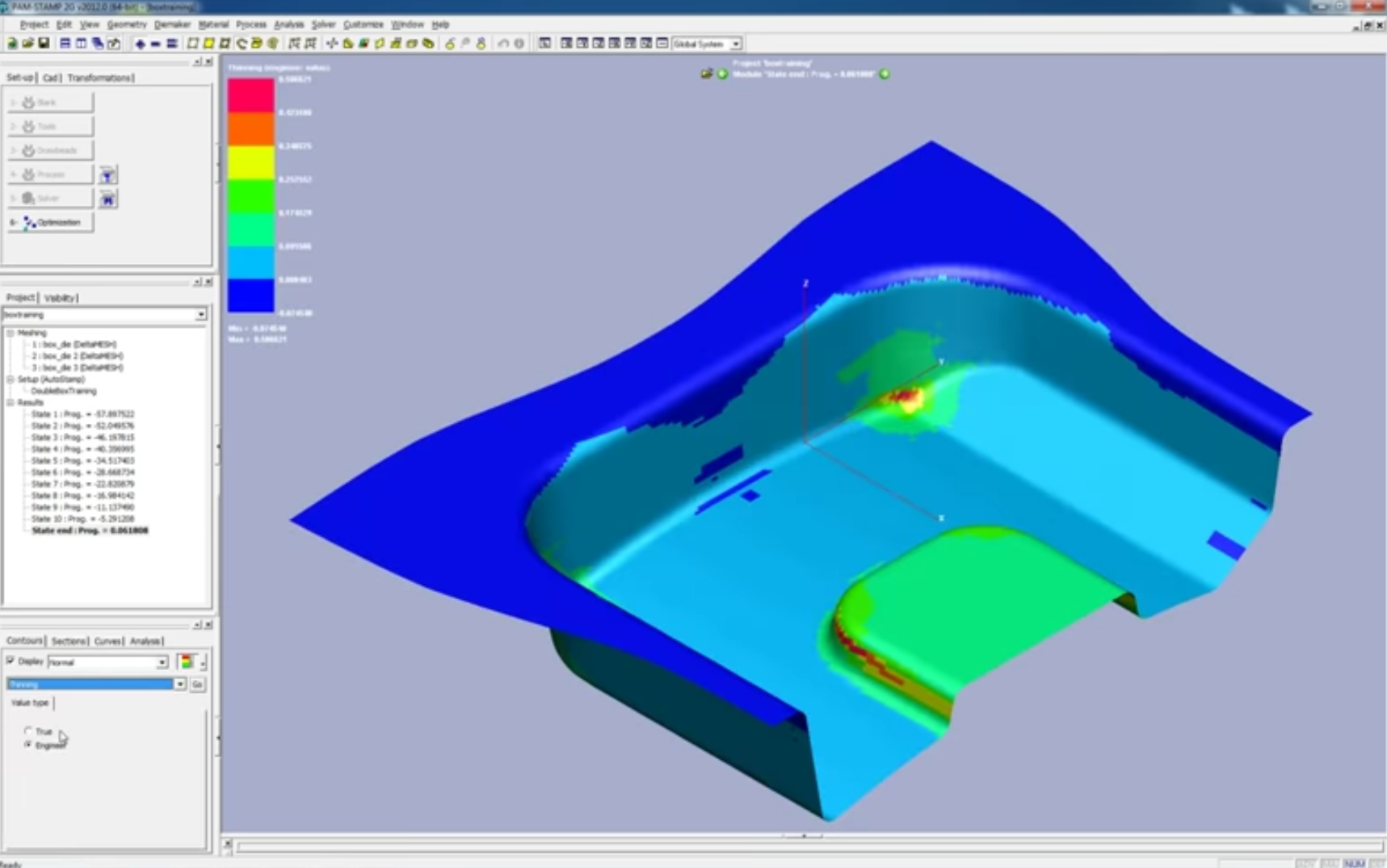Toggle the Display checkbox in Contours panel
Viewport: 1387px width, 868px height.
coord(11,661)
